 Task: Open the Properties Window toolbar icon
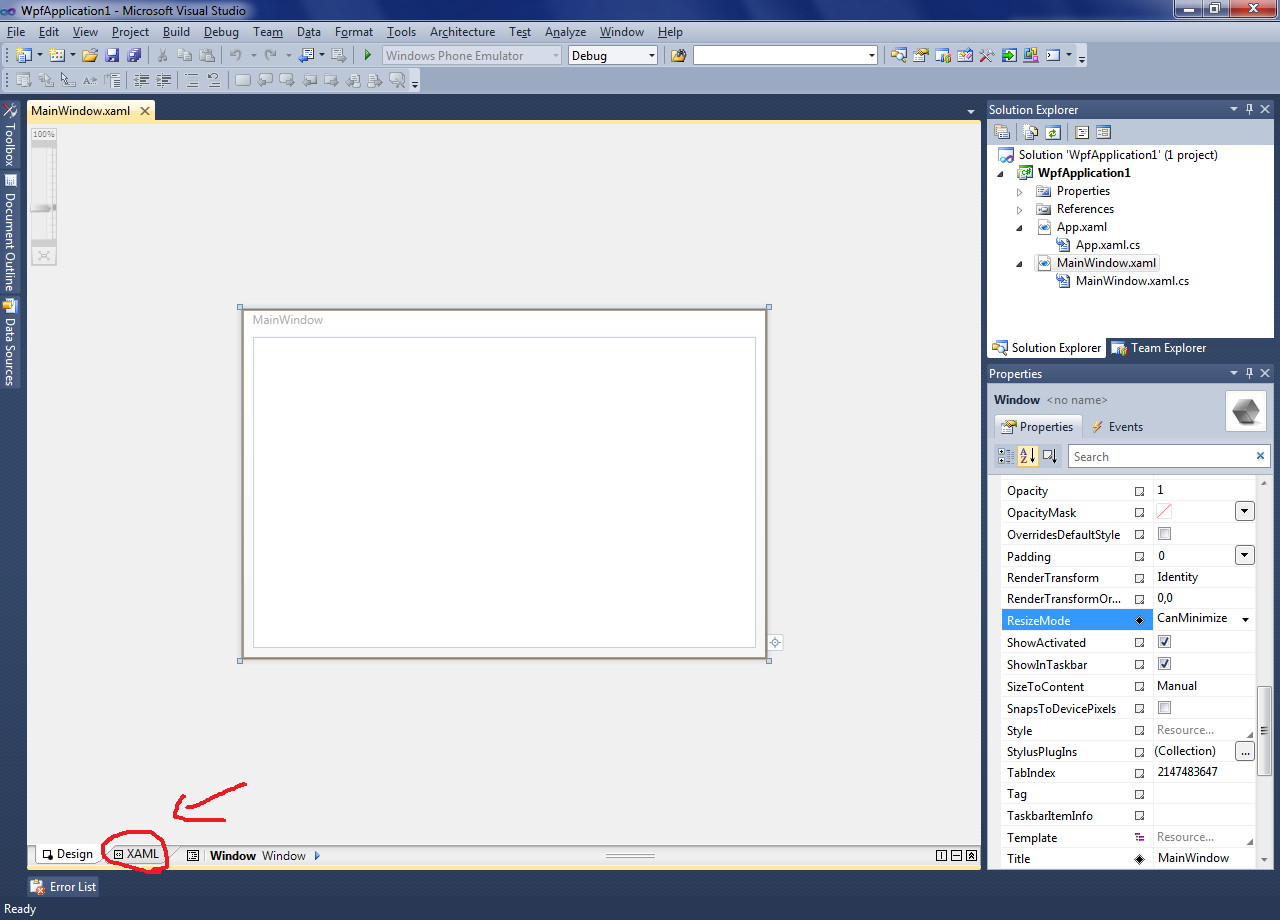coord(921,56)
